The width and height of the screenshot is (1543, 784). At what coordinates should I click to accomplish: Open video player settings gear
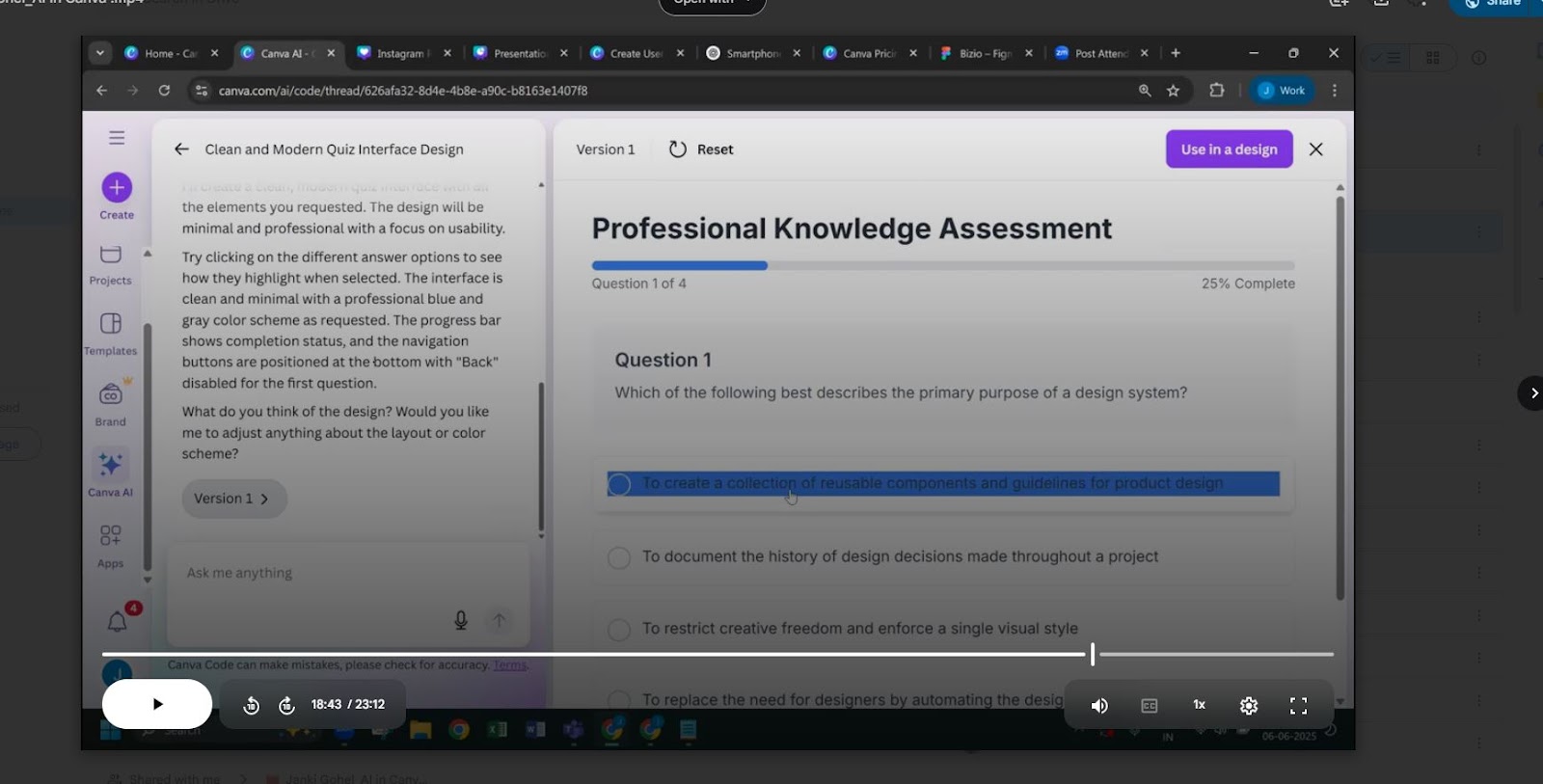click(1249, 706)
